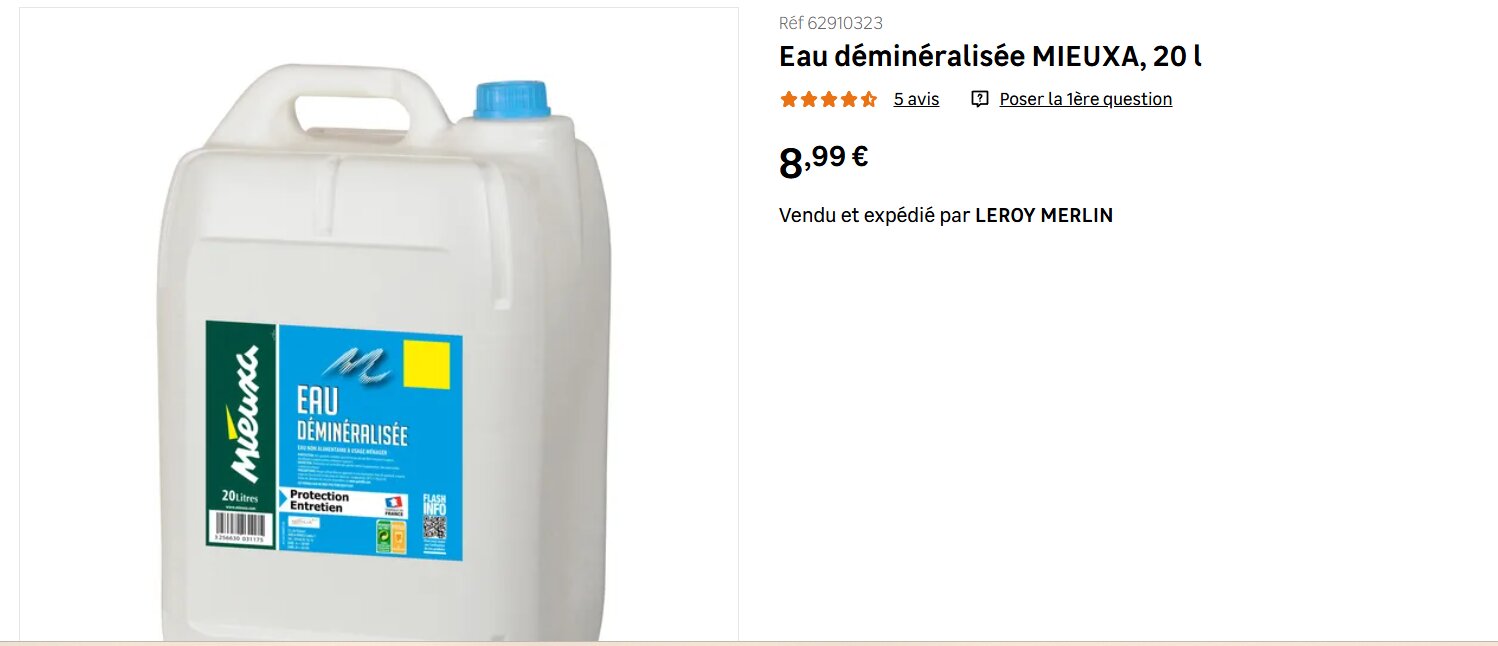Click the question bubble icon beside Poser

coord(980,99)
